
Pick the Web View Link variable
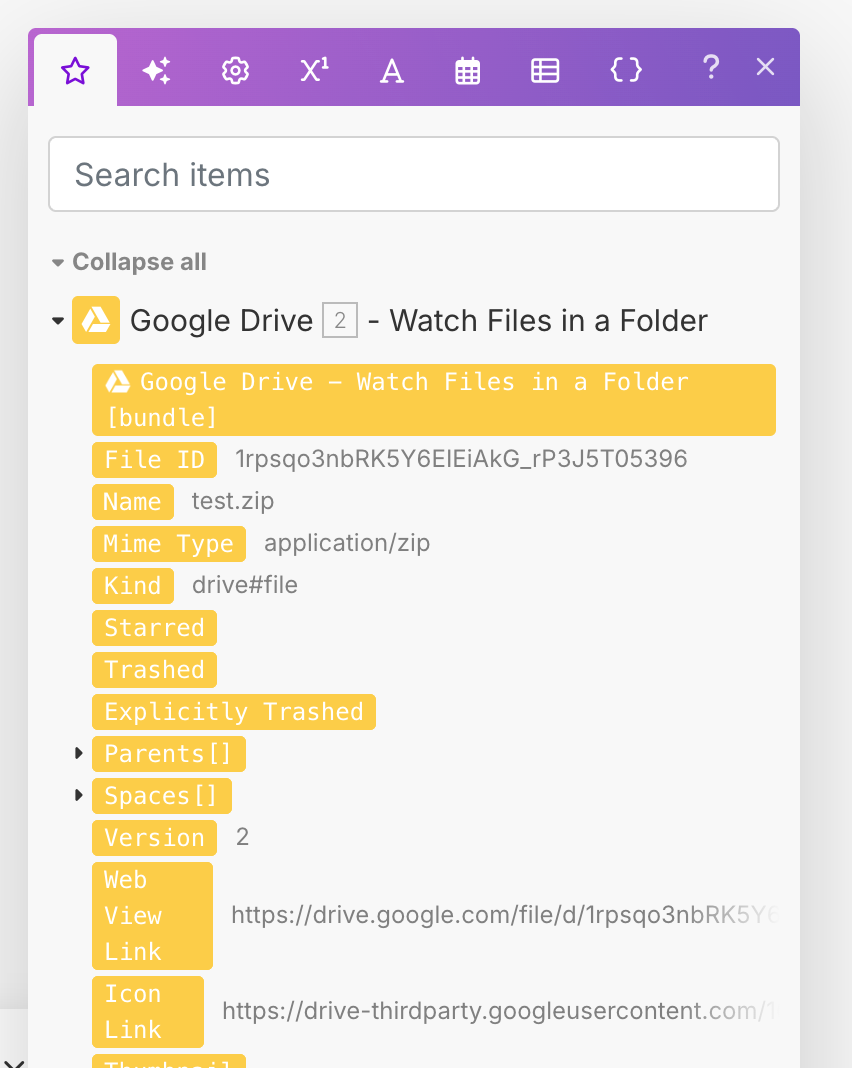tap(152, 916)
